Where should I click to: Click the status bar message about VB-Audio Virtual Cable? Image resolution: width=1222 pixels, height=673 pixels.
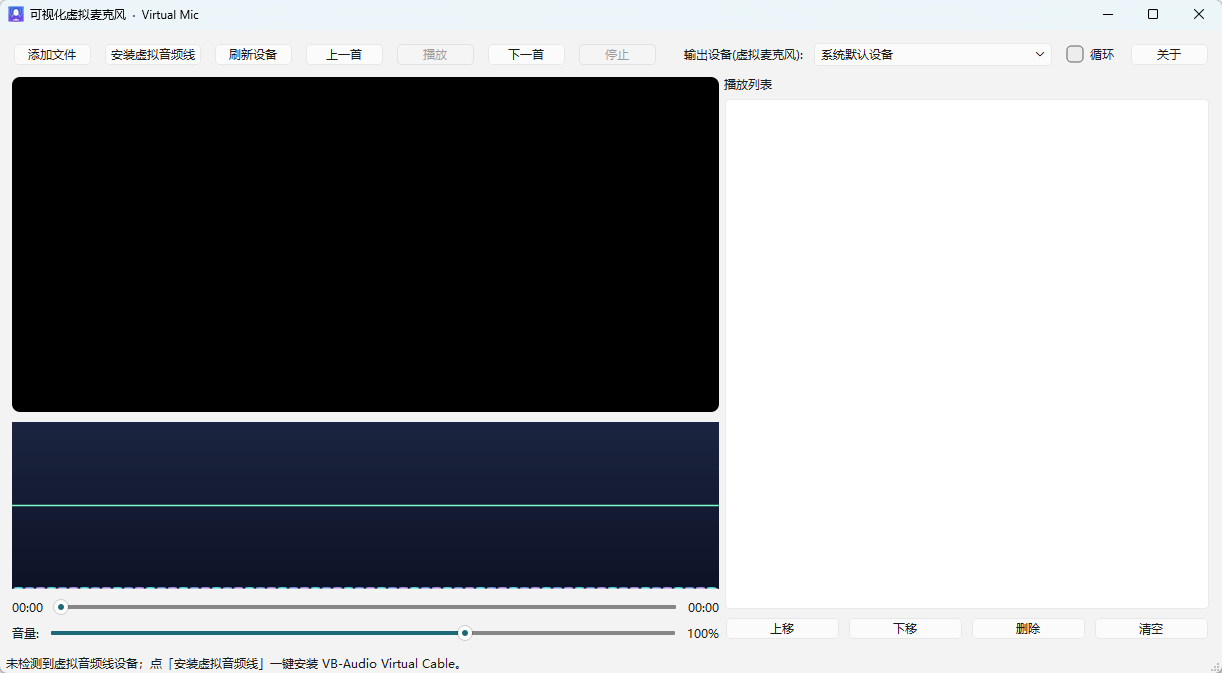235,663
